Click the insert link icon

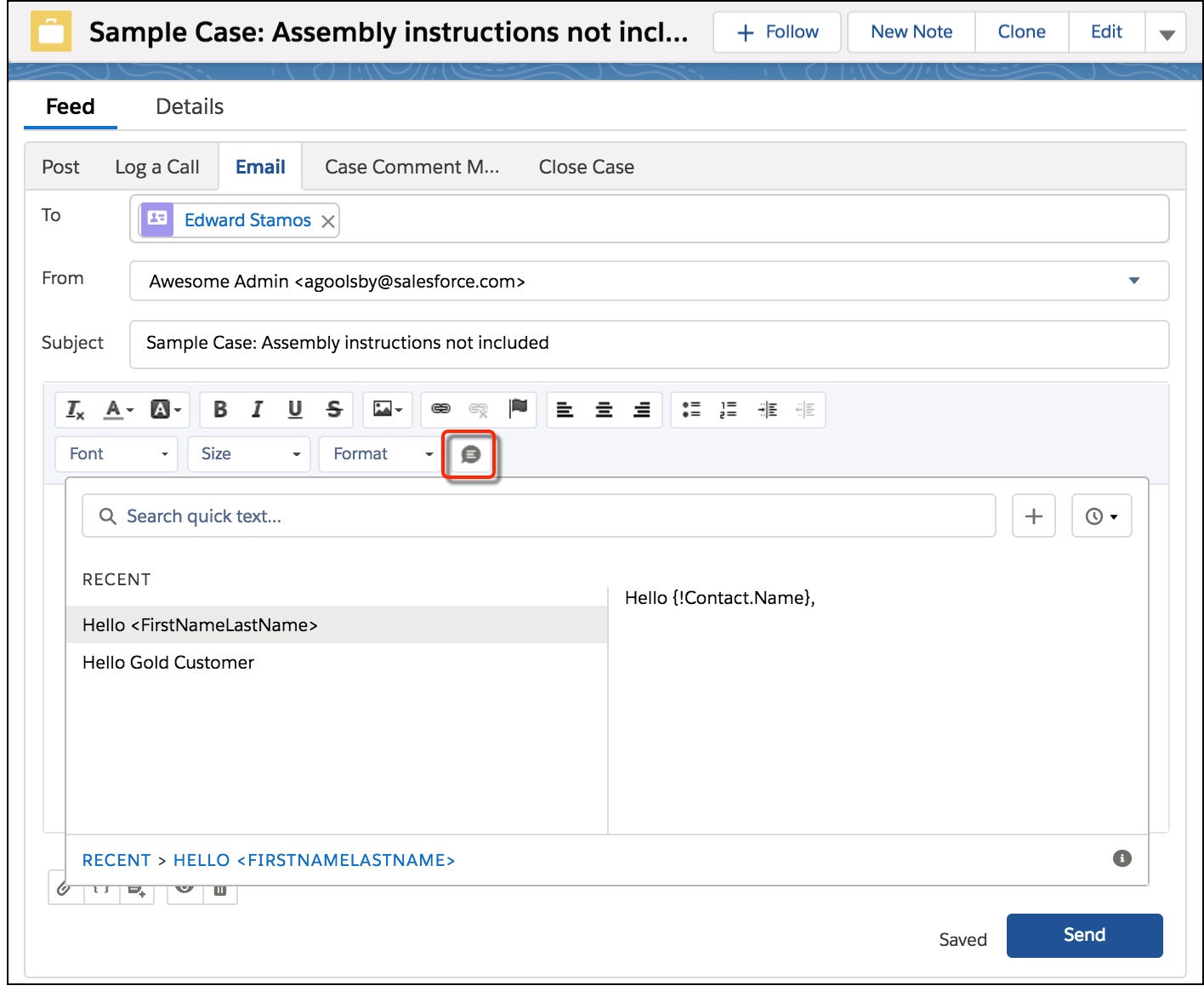440,410
